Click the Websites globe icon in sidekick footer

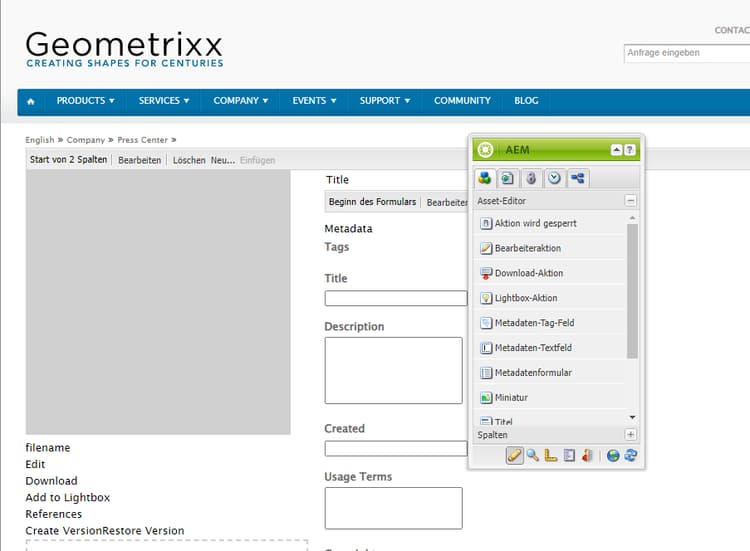(x=613, y=455)
